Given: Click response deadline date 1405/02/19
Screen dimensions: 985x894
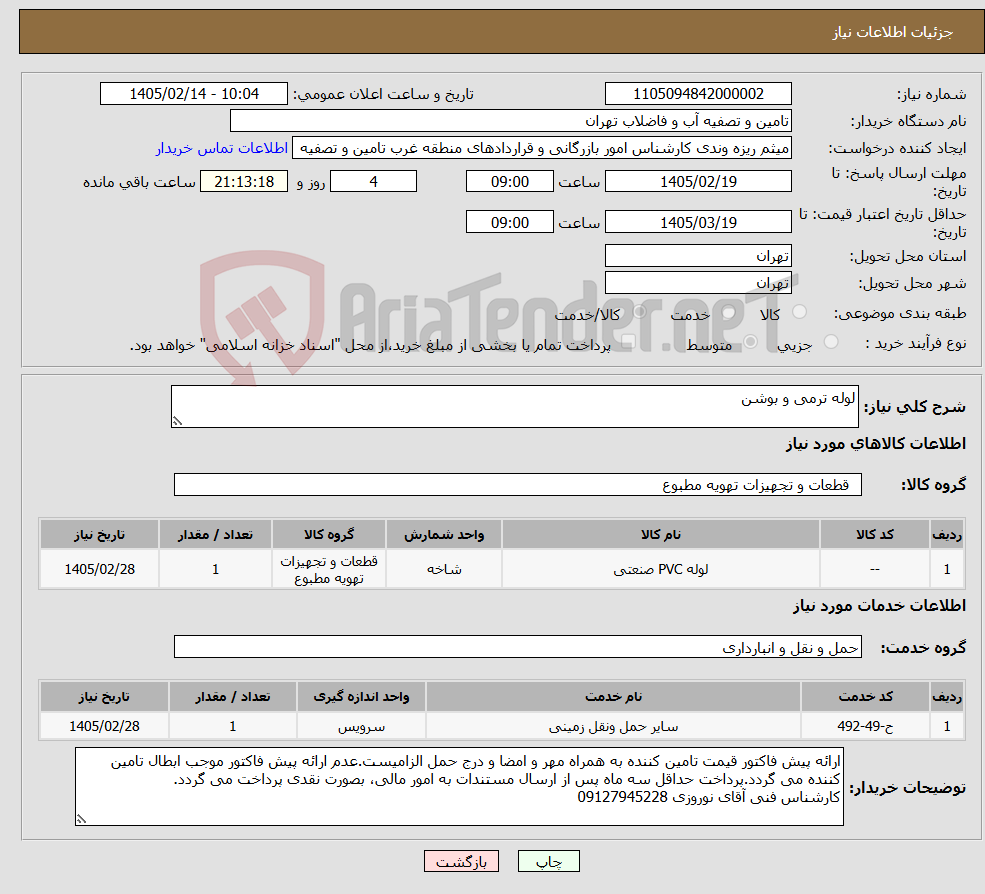Looking at the screenshot, I should (x=698, y=182).
